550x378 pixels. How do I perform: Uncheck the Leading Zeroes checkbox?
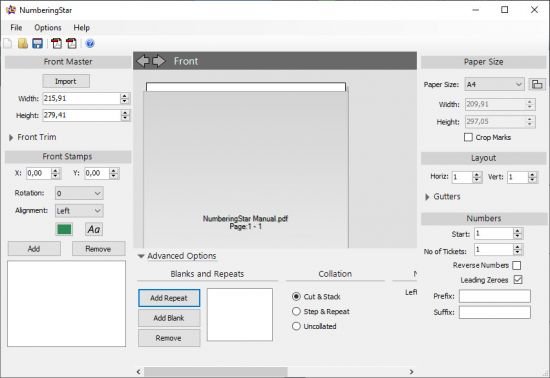click(x=518, y=280)
